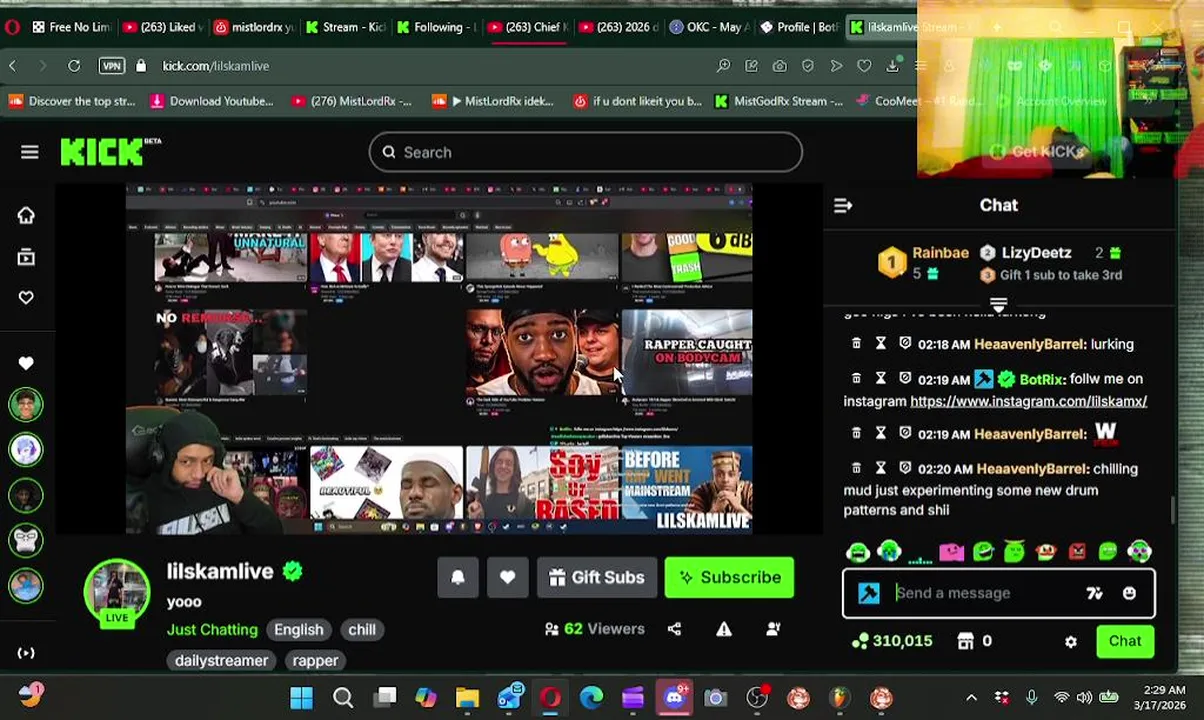
Task: Open the user actions icon right of the report icon
Action: (773, 629)
